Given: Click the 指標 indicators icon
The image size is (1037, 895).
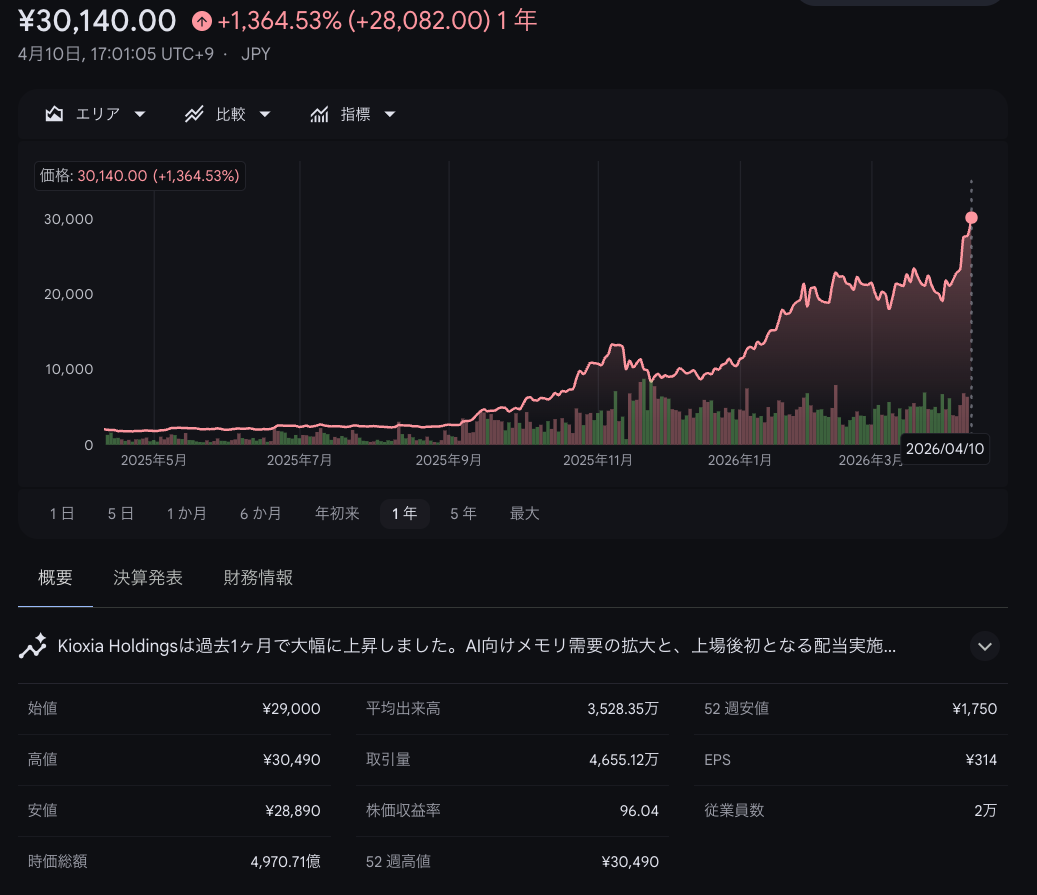Looking at the screenshot, I should click(x=320, y=114).
